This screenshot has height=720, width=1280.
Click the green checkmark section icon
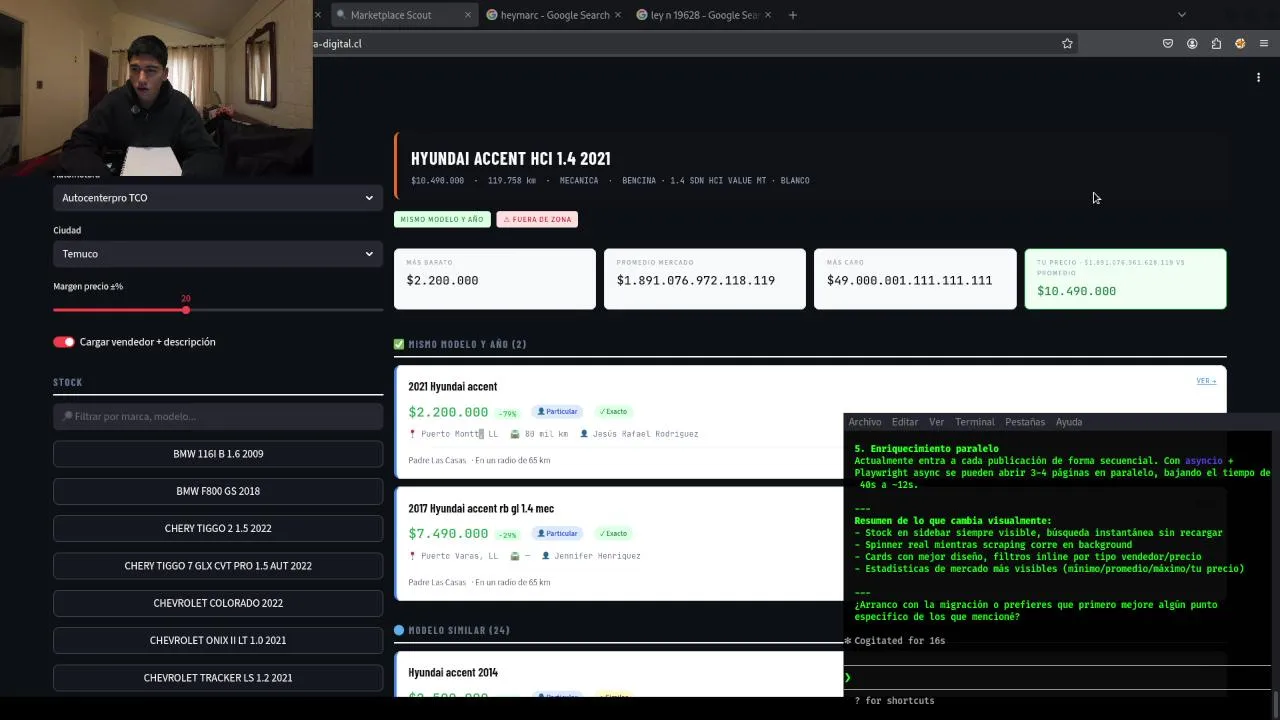pos(399,344)
